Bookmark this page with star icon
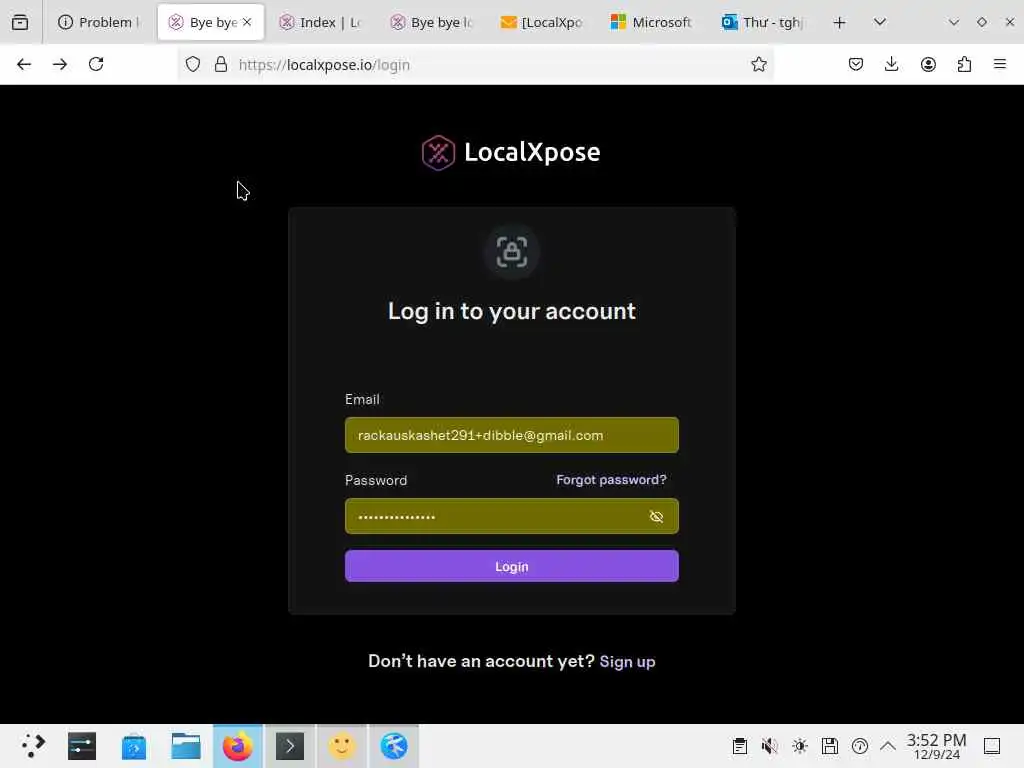 [x=758, y=64]
